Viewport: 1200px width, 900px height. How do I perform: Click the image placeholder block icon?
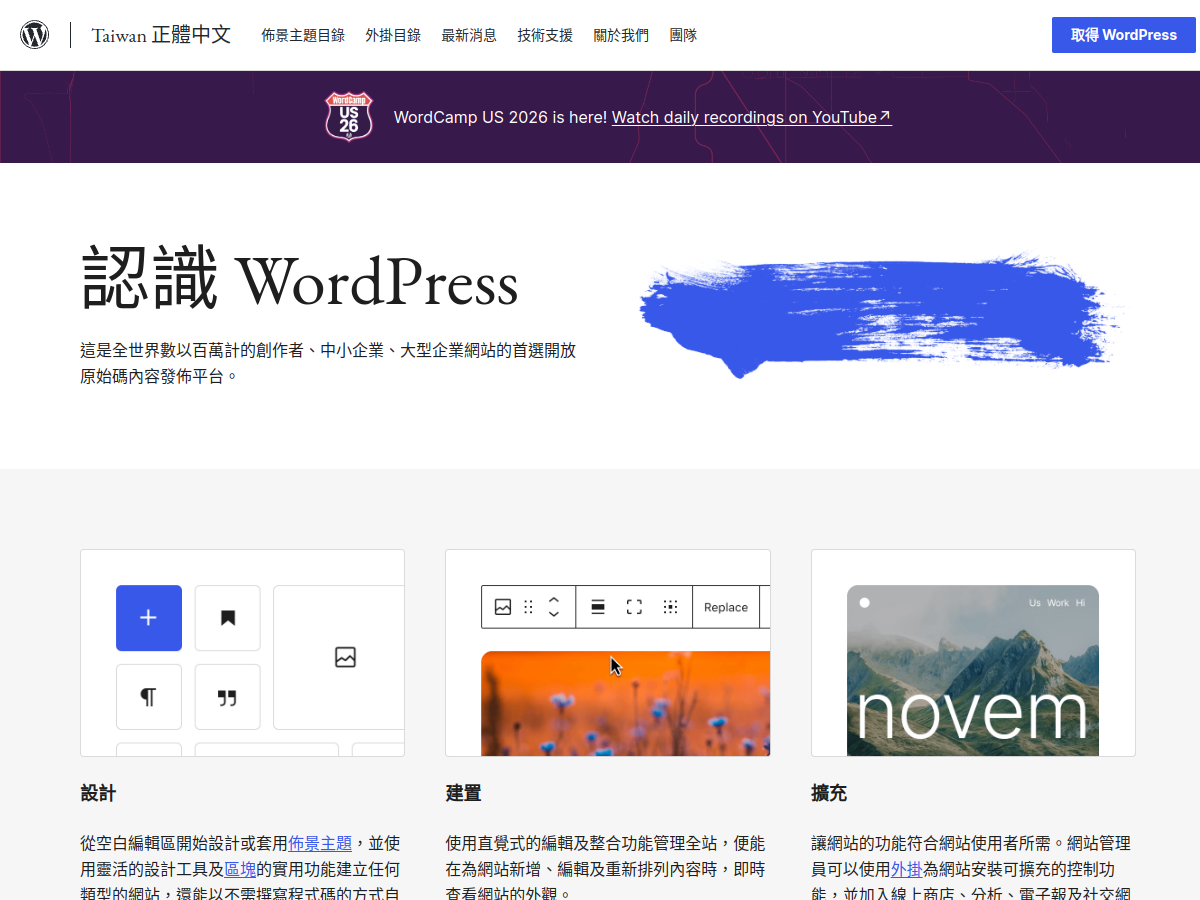(x=345, y=657)
